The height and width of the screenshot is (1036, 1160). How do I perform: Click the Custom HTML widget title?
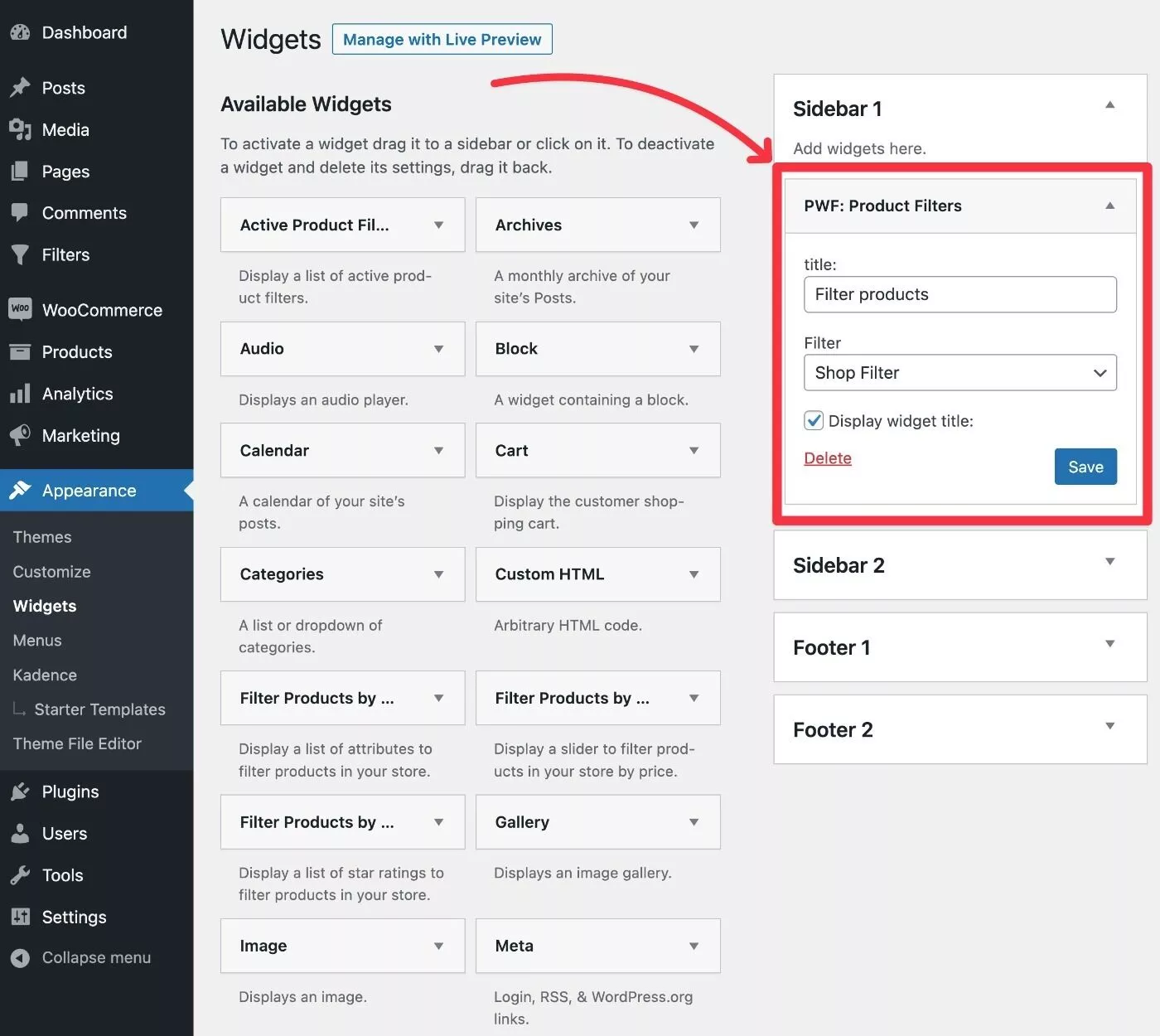pos(549,574)
